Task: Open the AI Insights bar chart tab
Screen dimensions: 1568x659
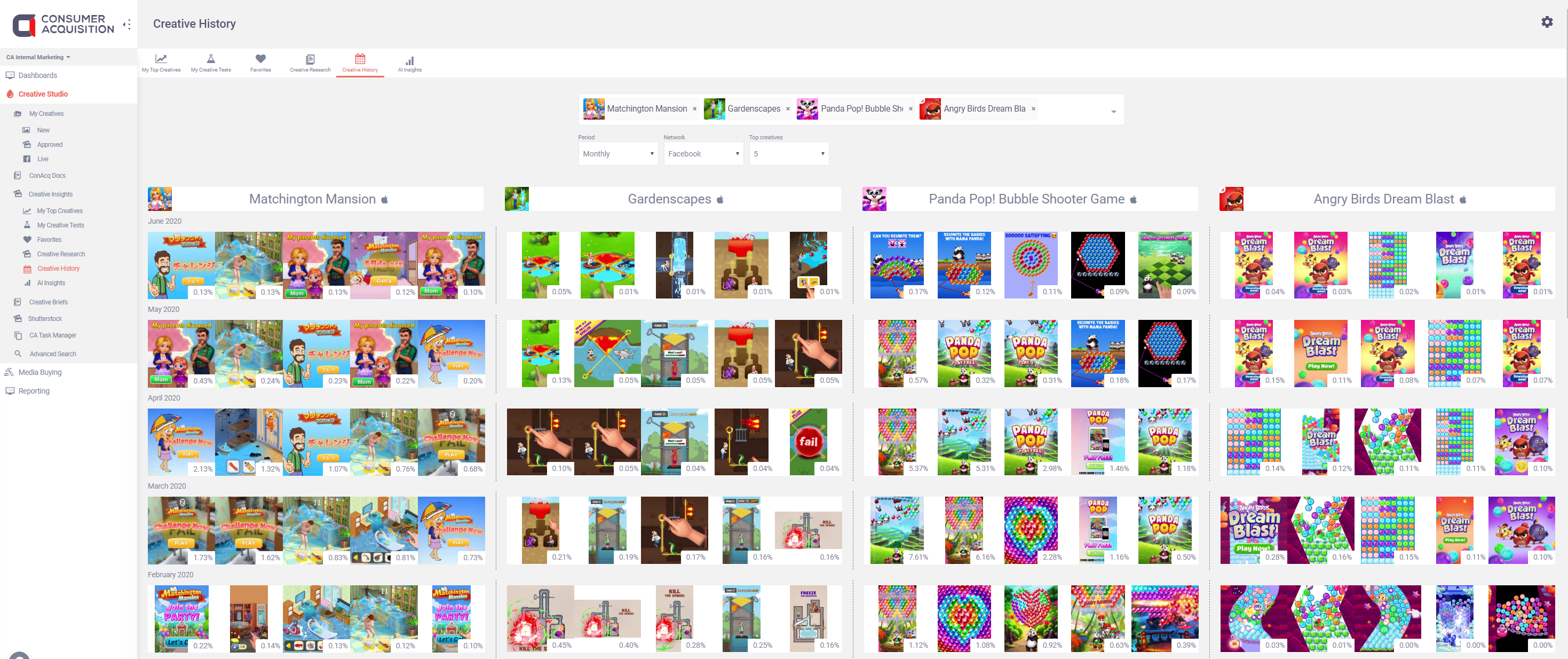Action: click(x=410, y=62)
